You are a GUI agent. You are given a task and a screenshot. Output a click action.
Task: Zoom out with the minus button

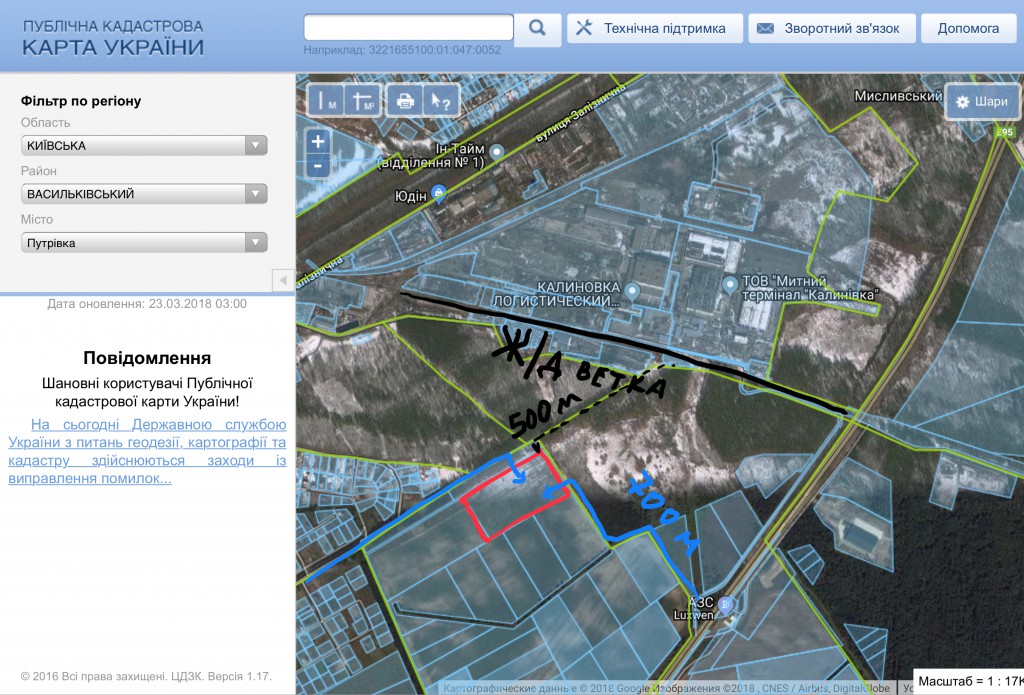point(318,165)
